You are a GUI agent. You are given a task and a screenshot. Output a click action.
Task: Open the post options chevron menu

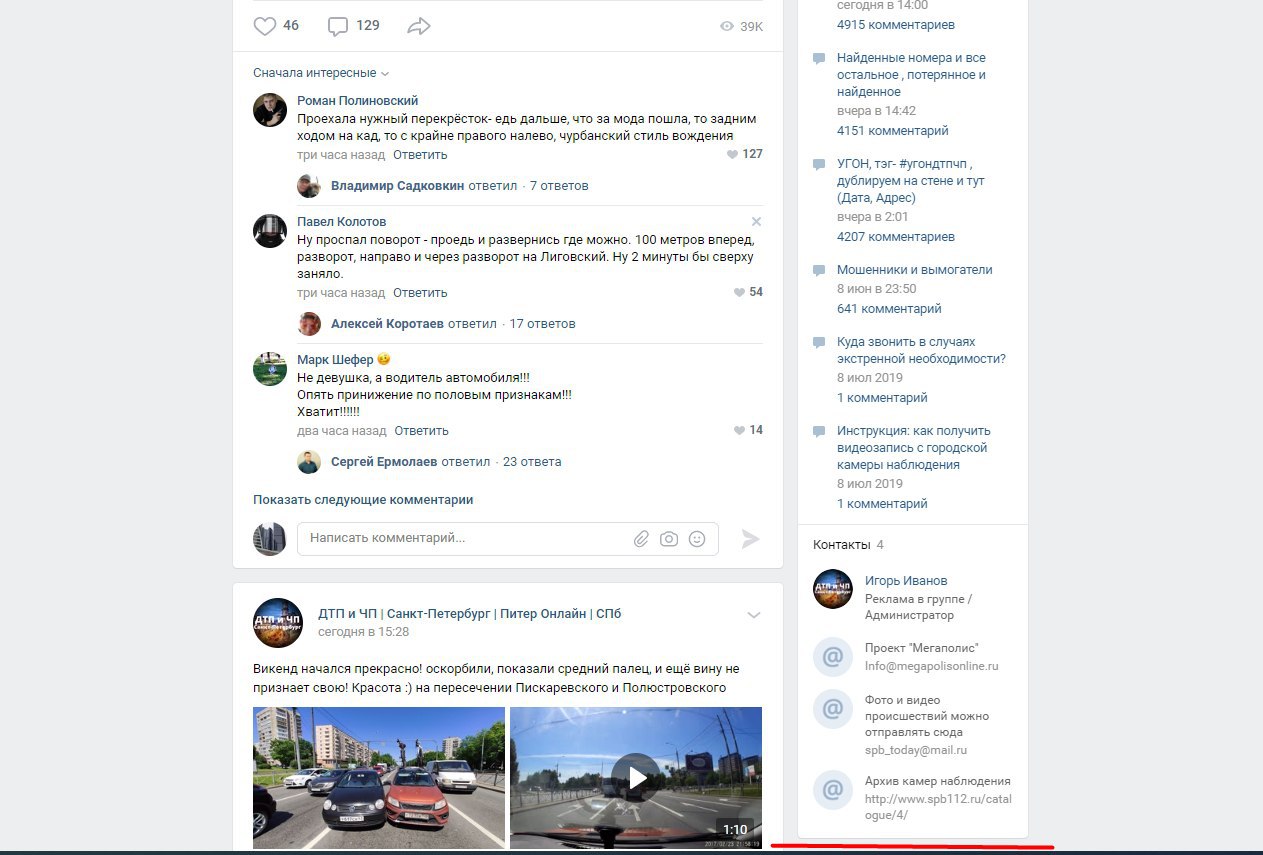pyautogui.click(x=754, y=615)
